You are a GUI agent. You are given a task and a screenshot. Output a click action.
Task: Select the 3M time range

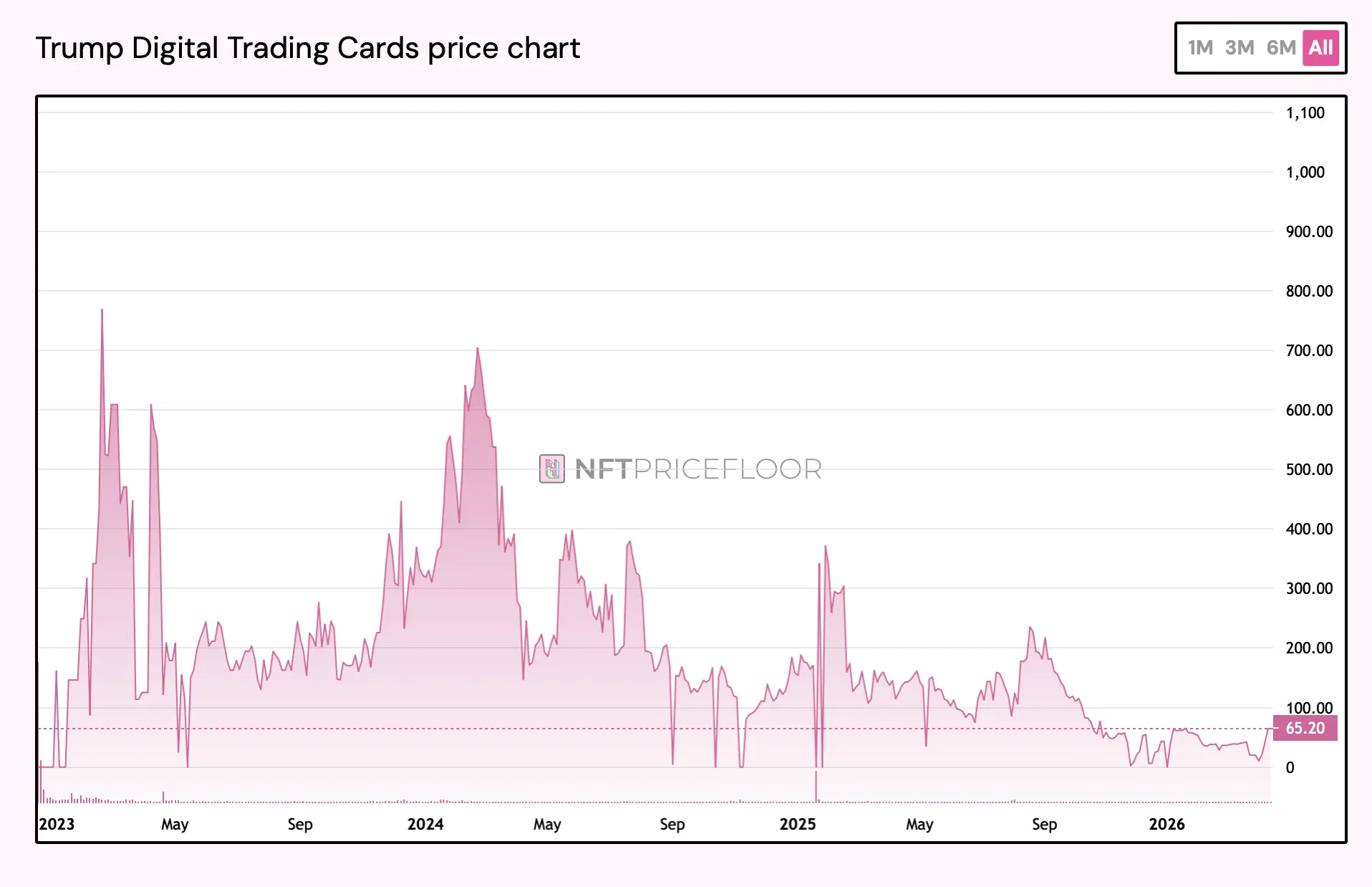pyautogui.click(x=1240, y=48)
